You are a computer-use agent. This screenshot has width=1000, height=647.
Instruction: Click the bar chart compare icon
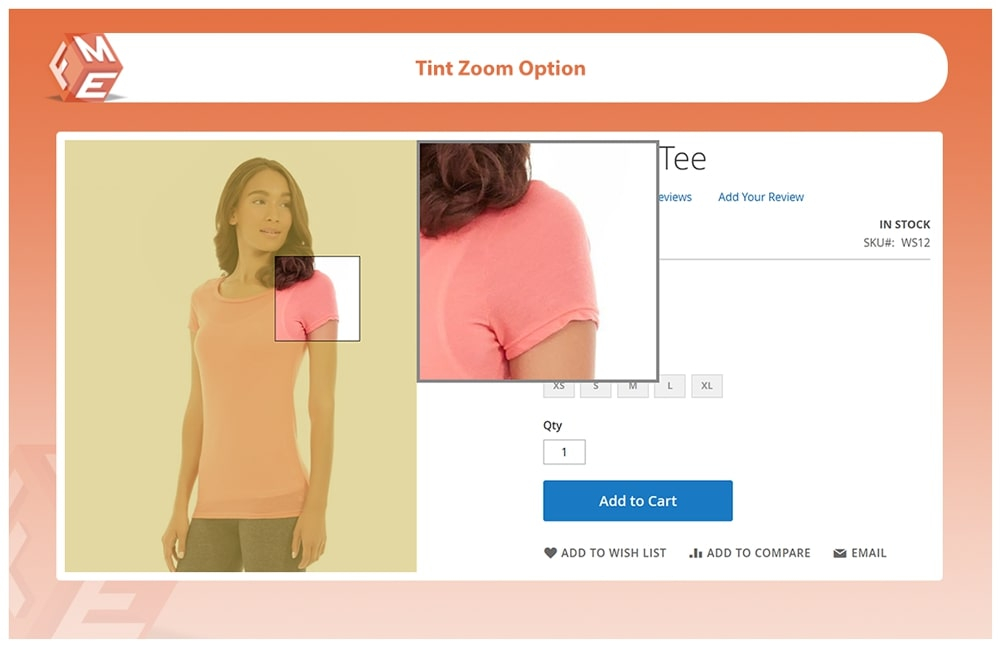[695, 553]
